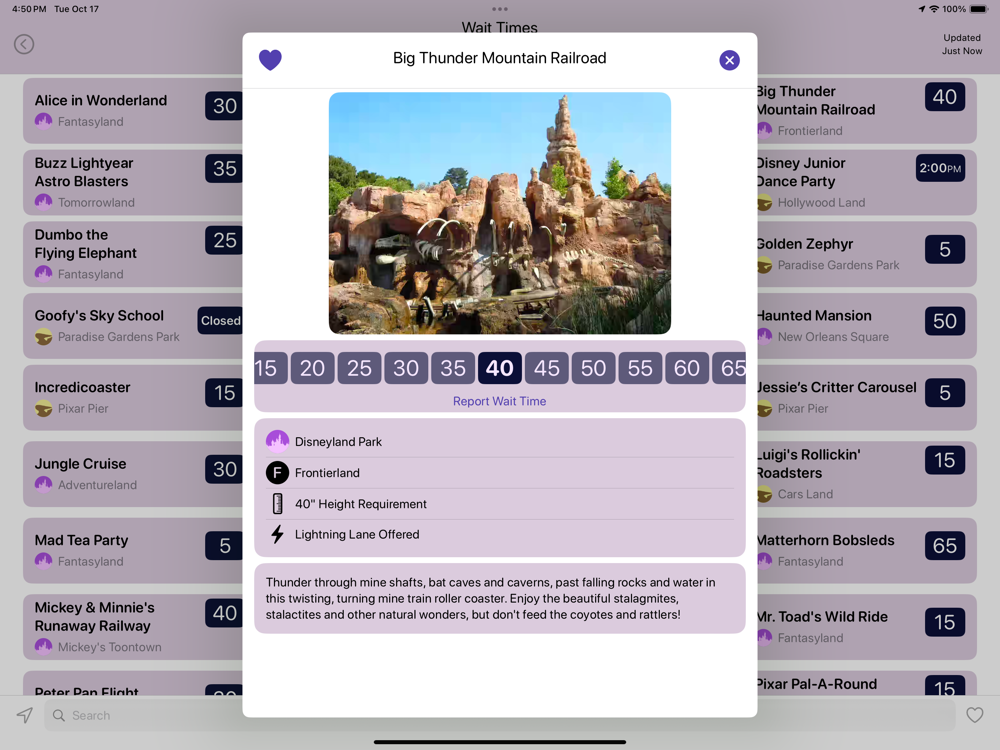
Task: Select 45 minute wait time
Action: point(547,368)
